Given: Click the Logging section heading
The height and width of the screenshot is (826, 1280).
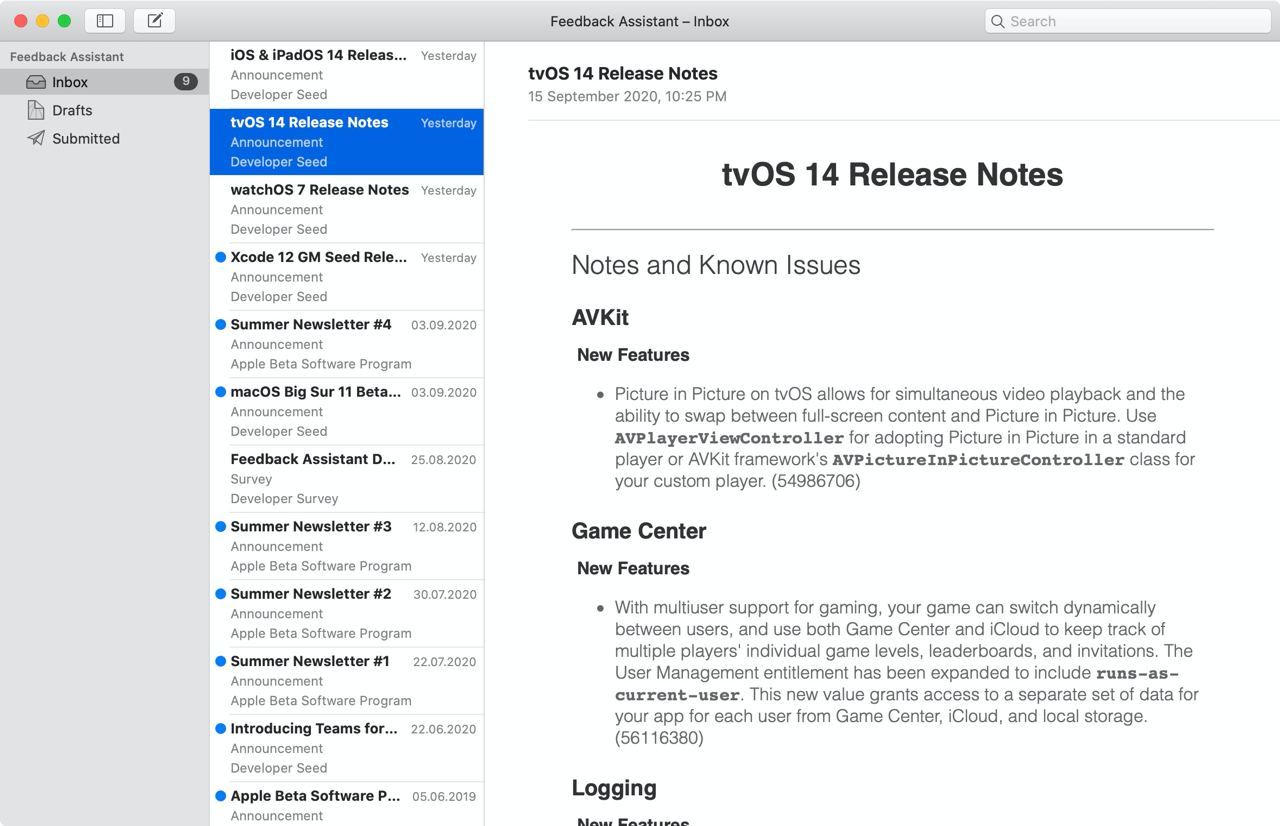Looking at the screenshot, I should 614,788.
